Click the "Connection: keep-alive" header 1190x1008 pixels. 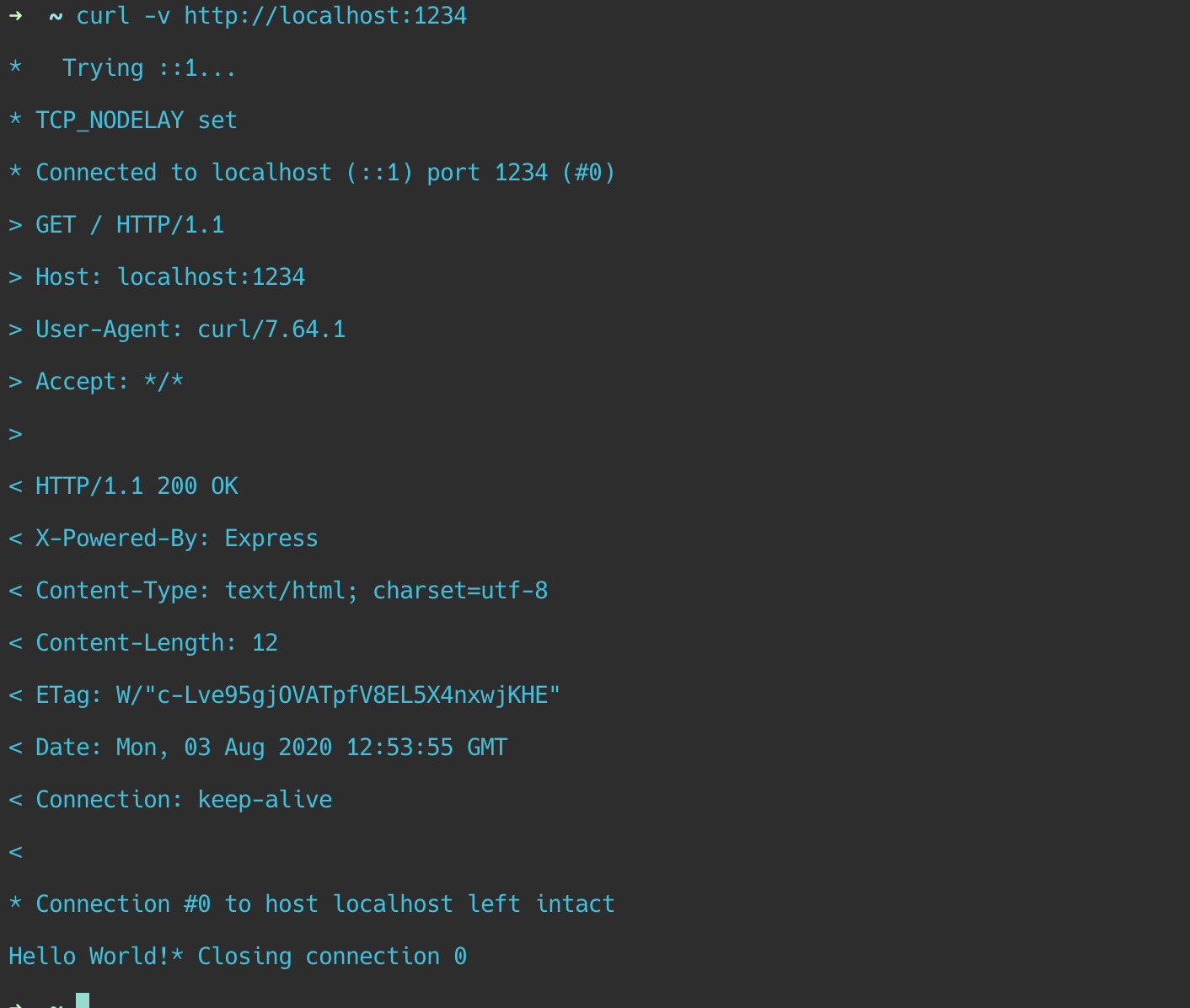[183, 800]
